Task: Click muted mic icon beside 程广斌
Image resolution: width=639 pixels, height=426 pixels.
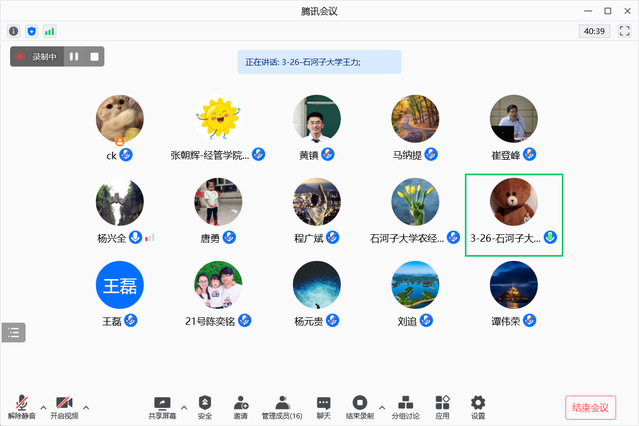Action: (333, 237)
